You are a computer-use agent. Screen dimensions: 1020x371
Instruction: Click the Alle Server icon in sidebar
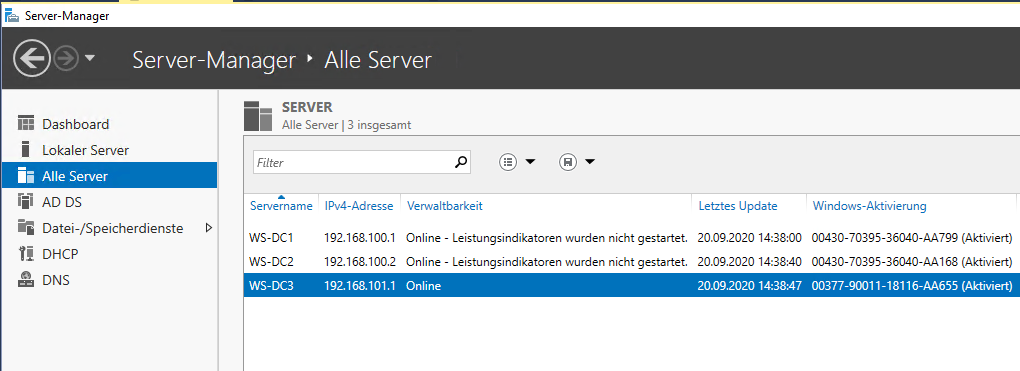[25, 176]
